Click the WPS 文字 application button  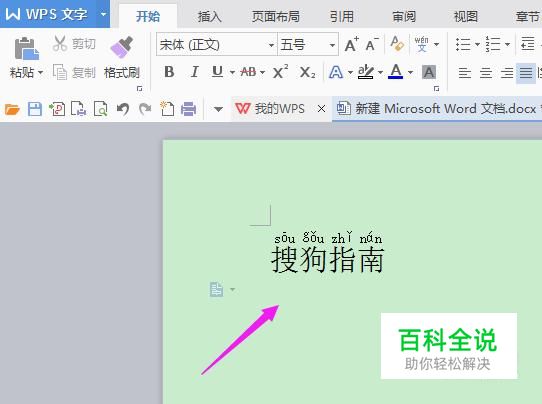point(47,14)
